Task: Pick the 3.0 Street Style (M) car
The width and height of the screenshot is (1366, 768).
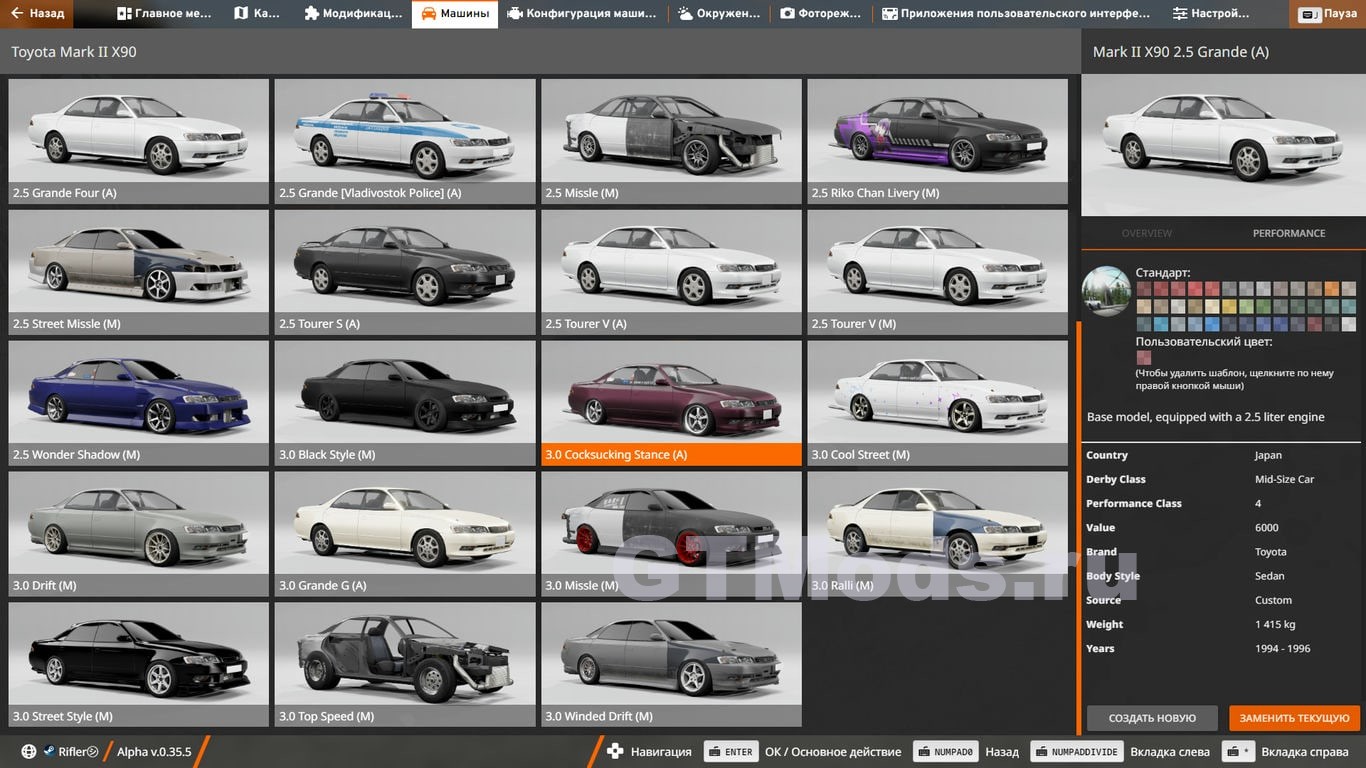Action: click(139, 665)
